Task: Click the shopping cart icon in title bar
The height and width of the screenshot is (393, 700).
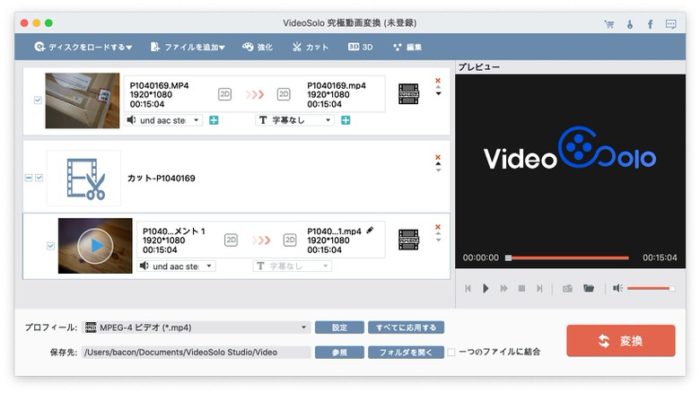Action: pyautogui.click(x=609, y=24)
